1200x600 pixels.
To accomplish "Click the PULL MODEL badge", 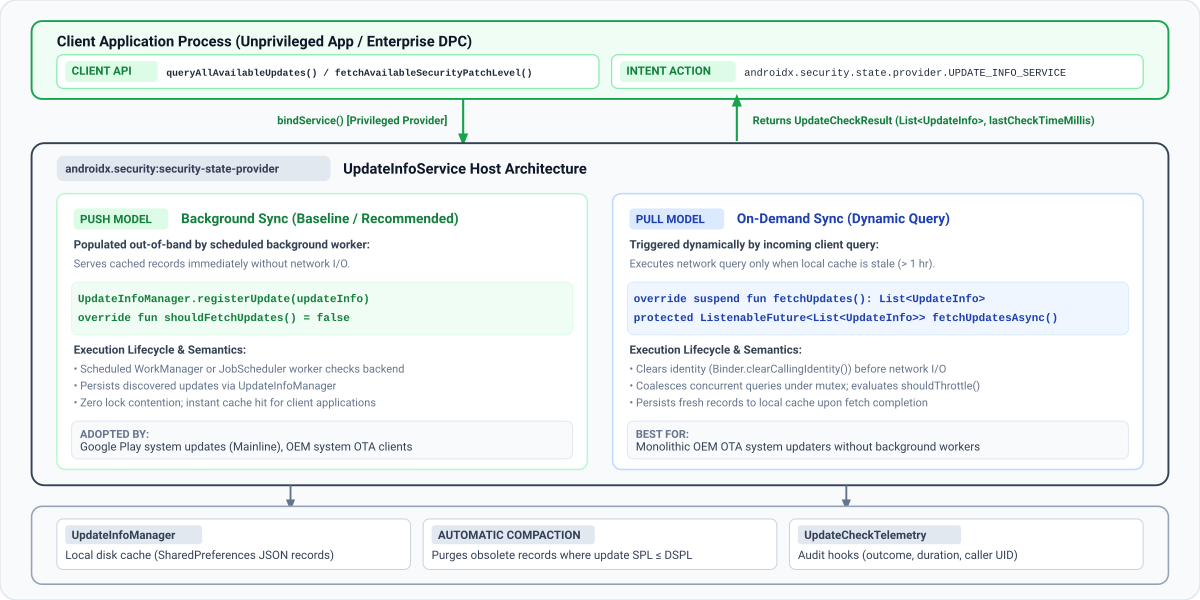I will [x=677, y=219].
